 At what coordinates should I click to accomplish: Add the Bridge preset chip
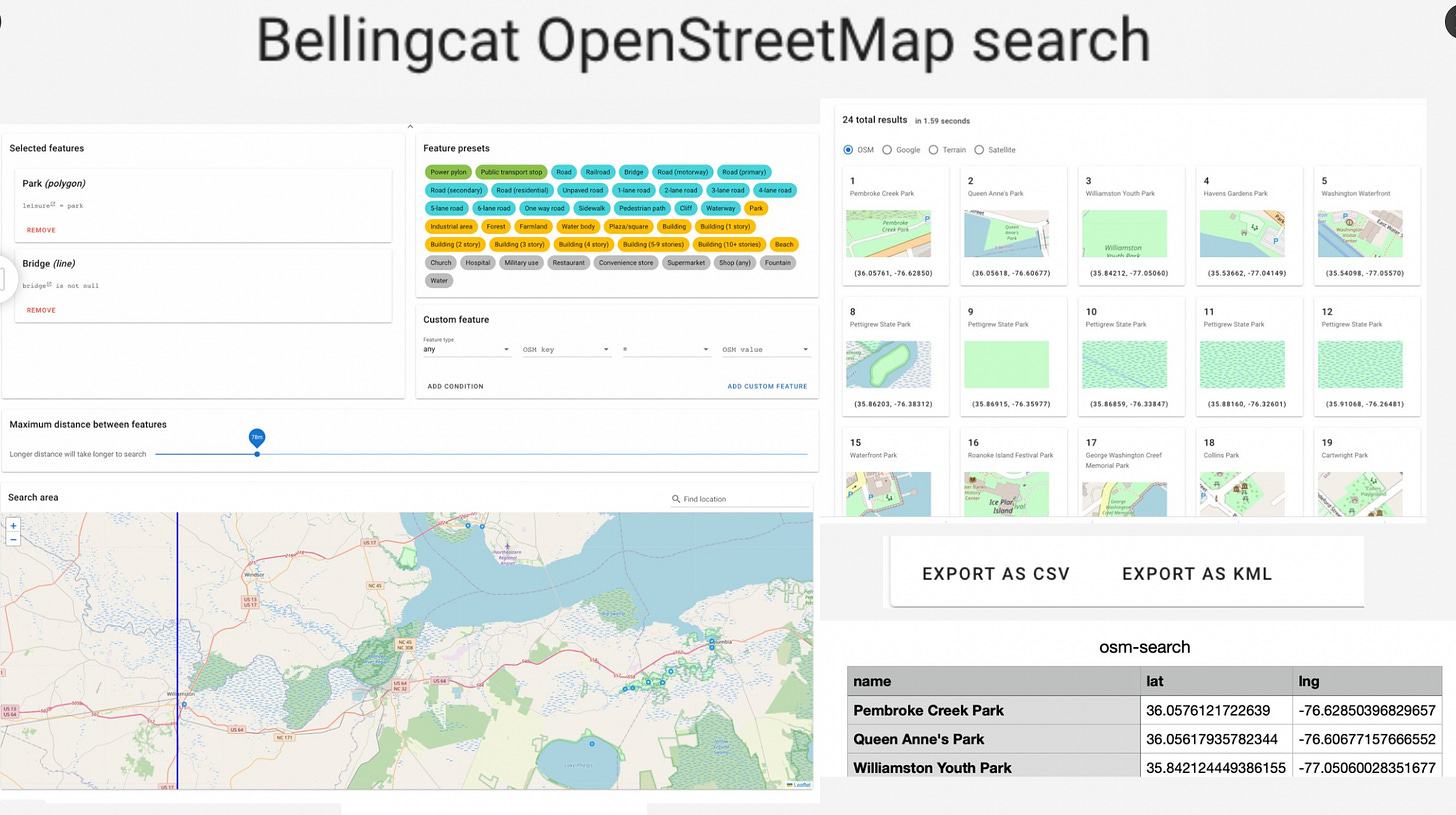pos(633,172)
